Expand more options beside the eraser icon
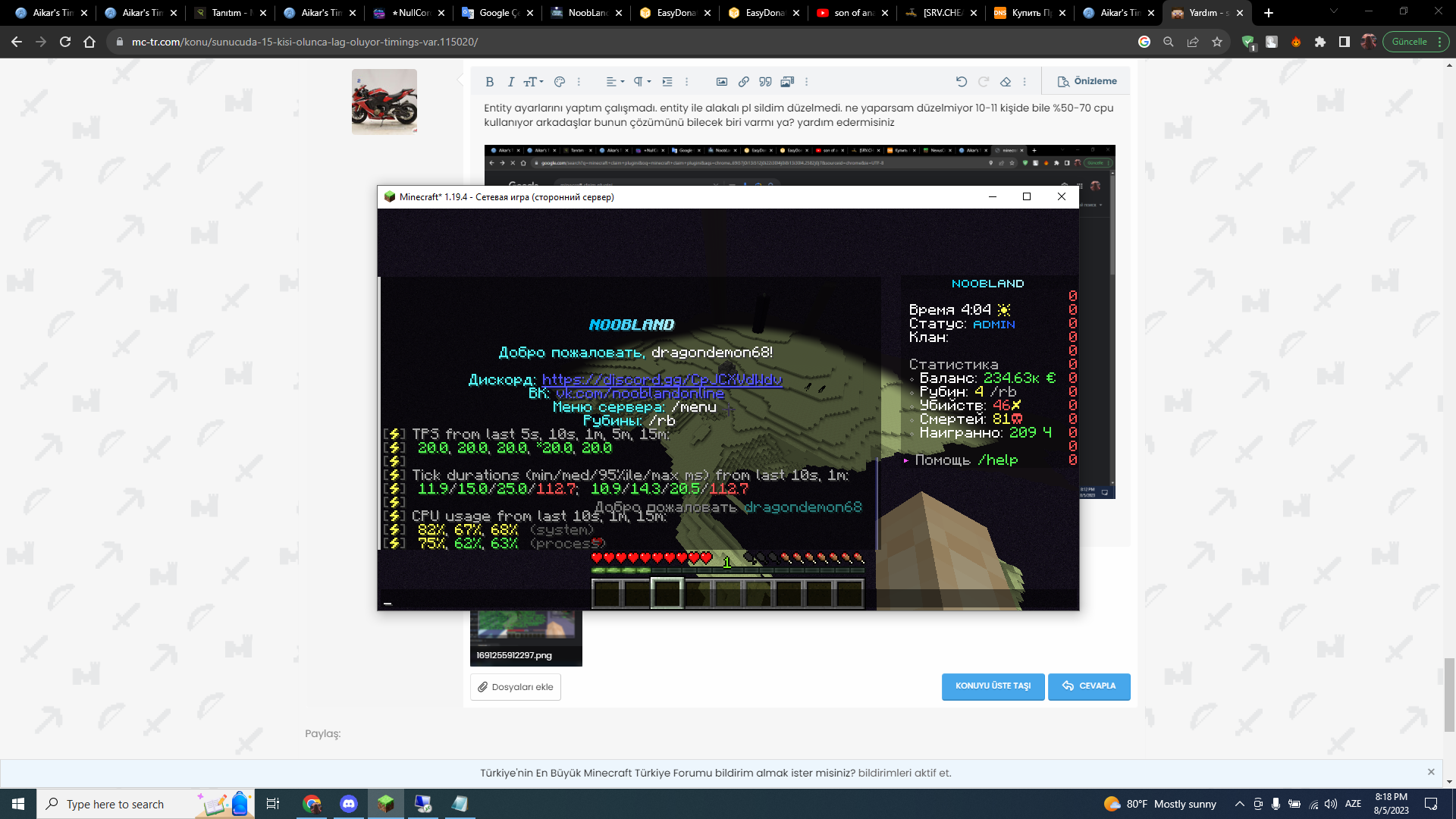This screenshot has width=1456, height=819. (1025, 82)
